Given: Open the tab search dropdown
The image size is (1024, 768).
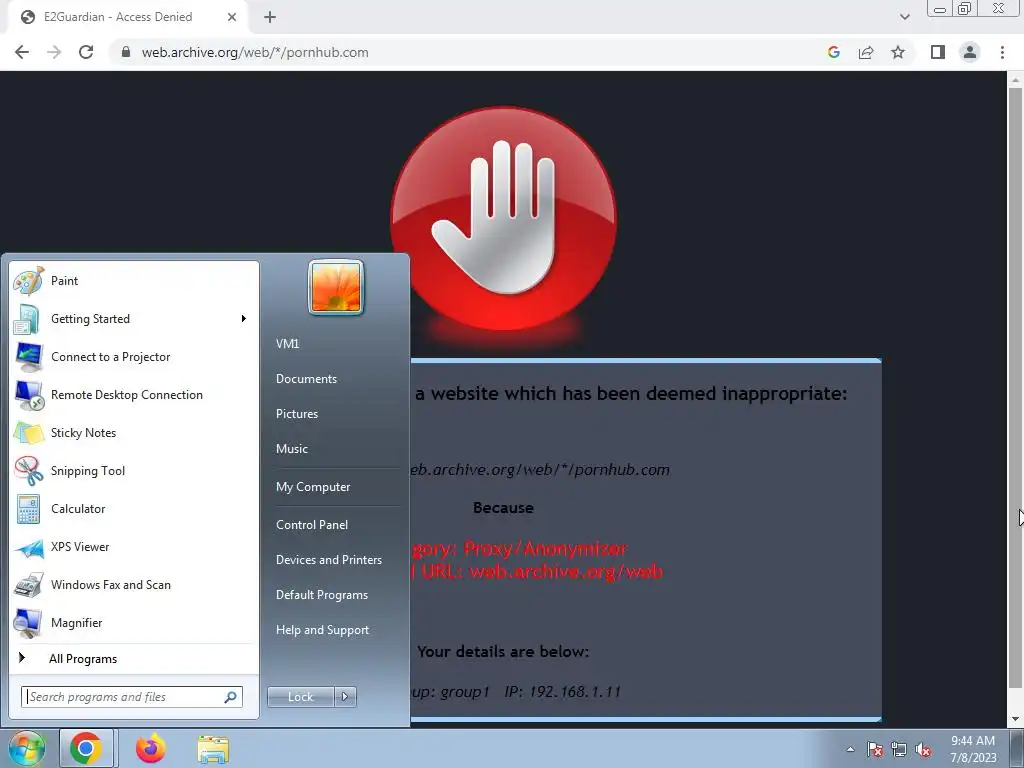Looking at the screenshot, I should tap(904, 17).
